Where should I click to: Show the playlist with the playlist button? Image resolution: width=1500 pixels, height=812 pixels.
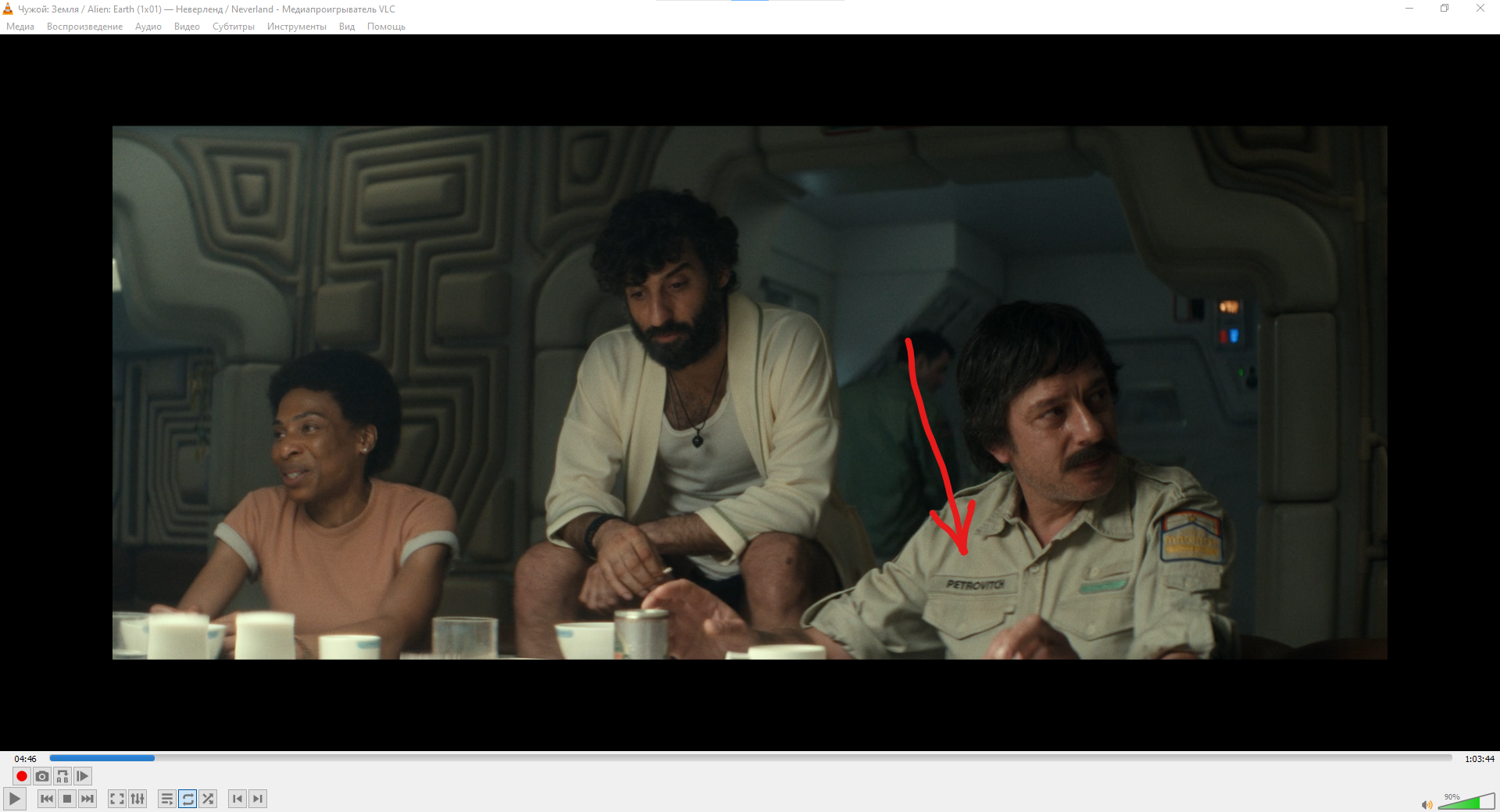click(167, 799)
